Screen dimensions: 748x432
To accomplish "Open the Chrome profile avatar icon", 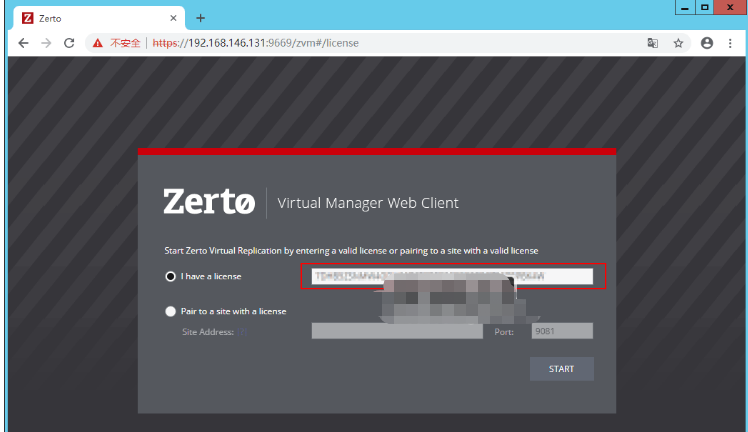I will pos(707,43).
